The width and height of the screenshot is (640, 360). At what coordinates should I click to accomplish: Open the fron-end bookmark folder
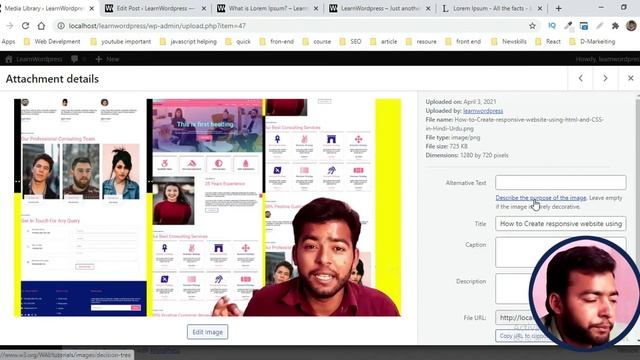click(x=277, y=42)
